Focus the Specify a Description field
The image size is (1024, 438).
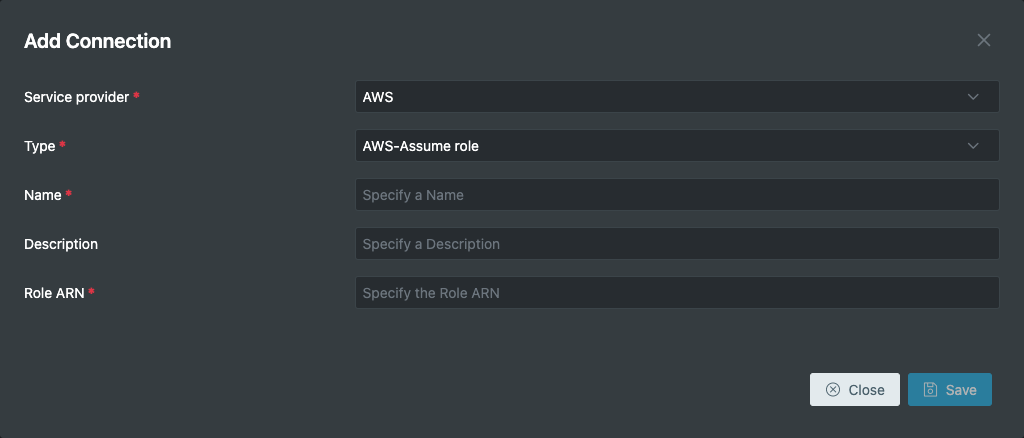[677, 243]
